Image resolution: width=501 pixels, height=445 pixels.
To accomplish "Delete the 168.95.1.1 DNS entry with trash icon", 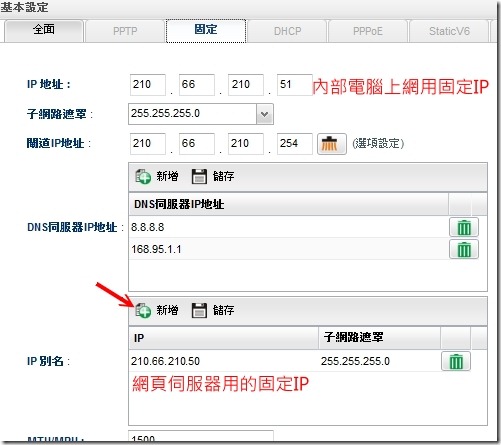I will point(464,249).
